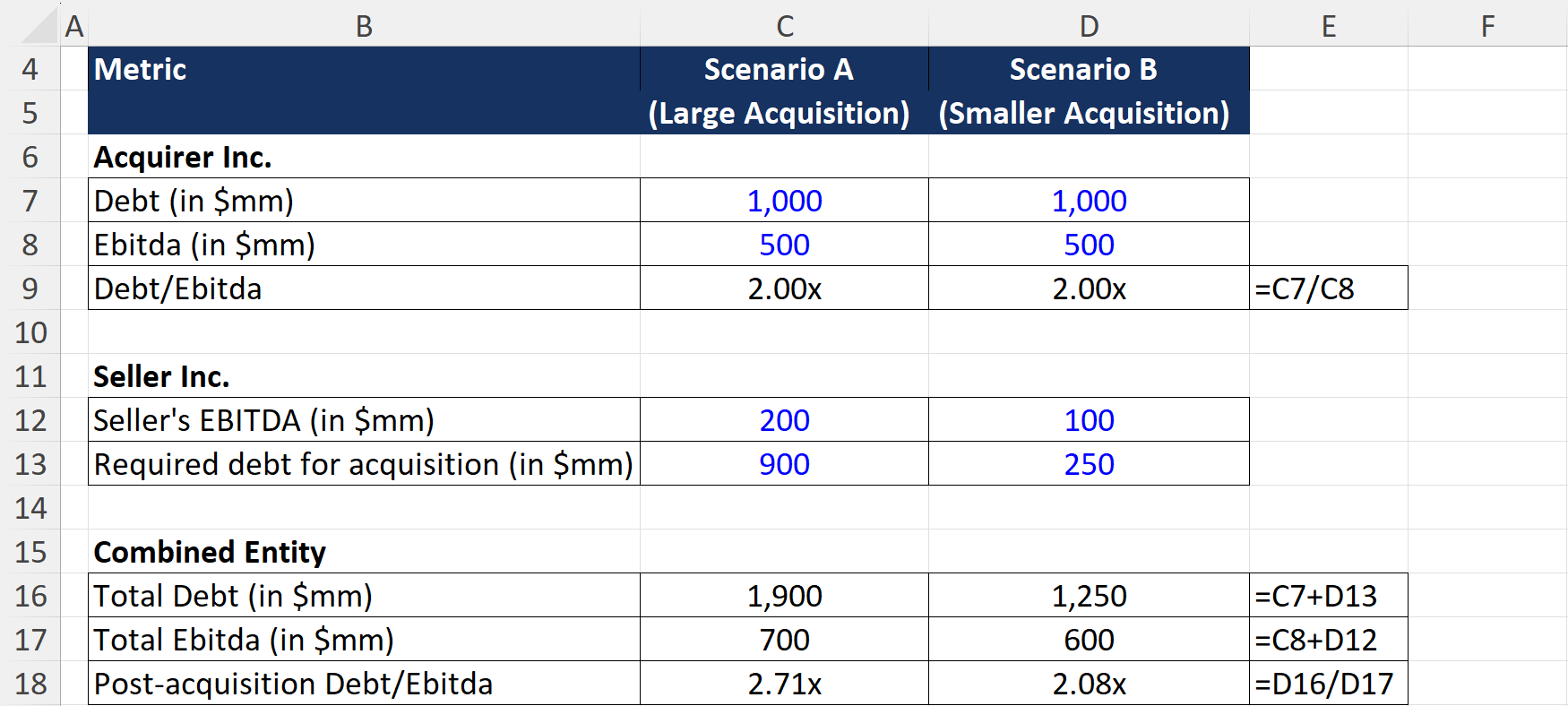
Task: Click column E header
Action: (x=1328, y=26)
